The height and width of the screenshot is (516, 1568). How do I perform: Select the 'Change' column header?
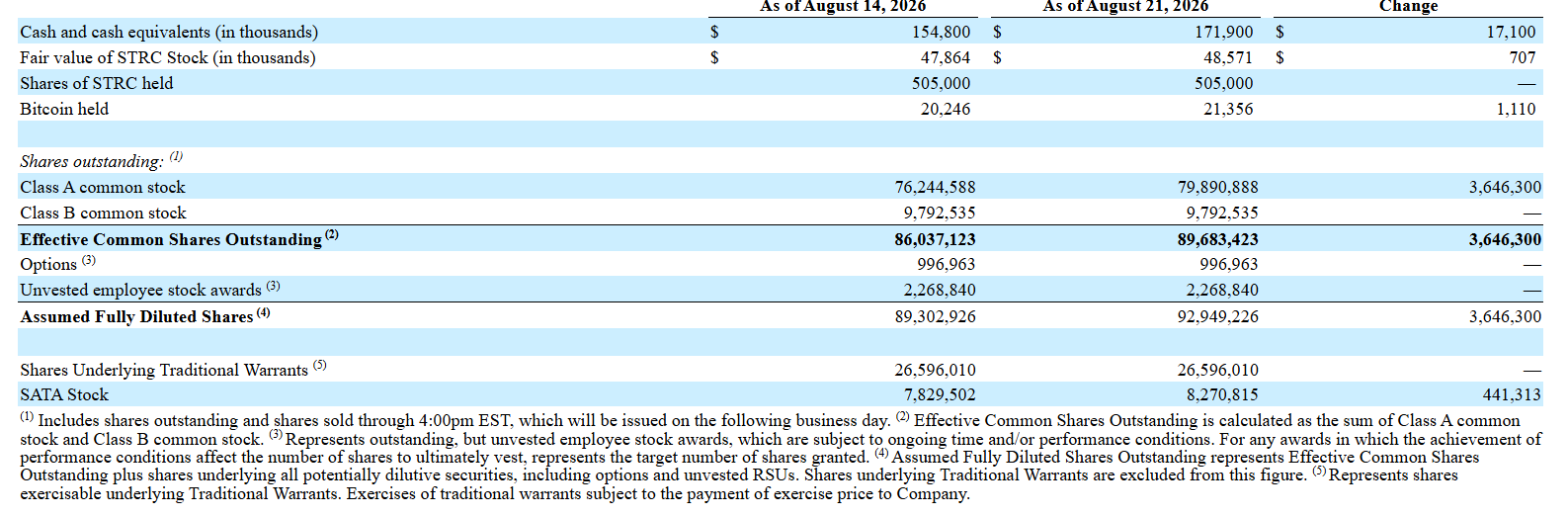click(1408, 6)
